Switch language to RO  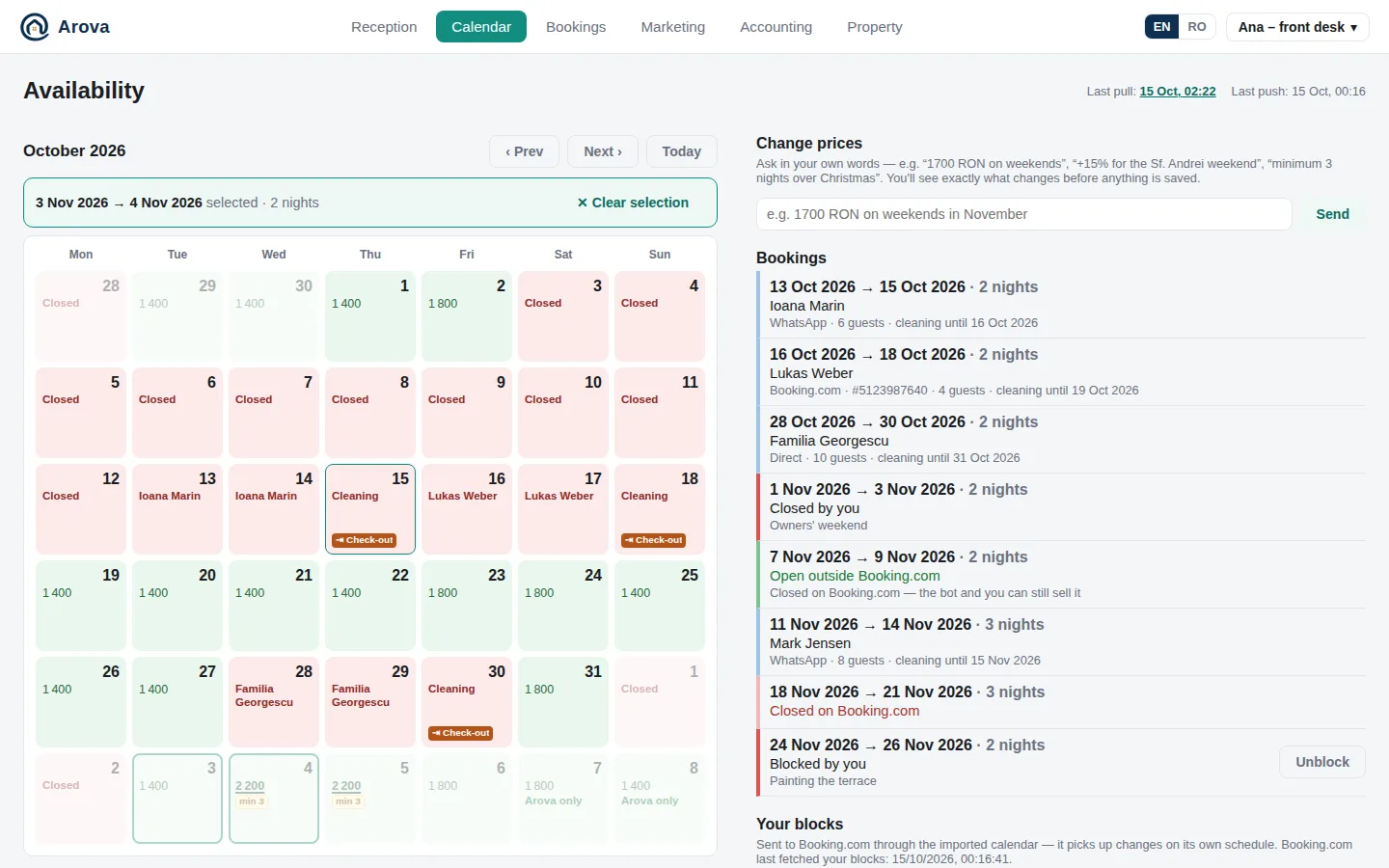[1197, 27]
